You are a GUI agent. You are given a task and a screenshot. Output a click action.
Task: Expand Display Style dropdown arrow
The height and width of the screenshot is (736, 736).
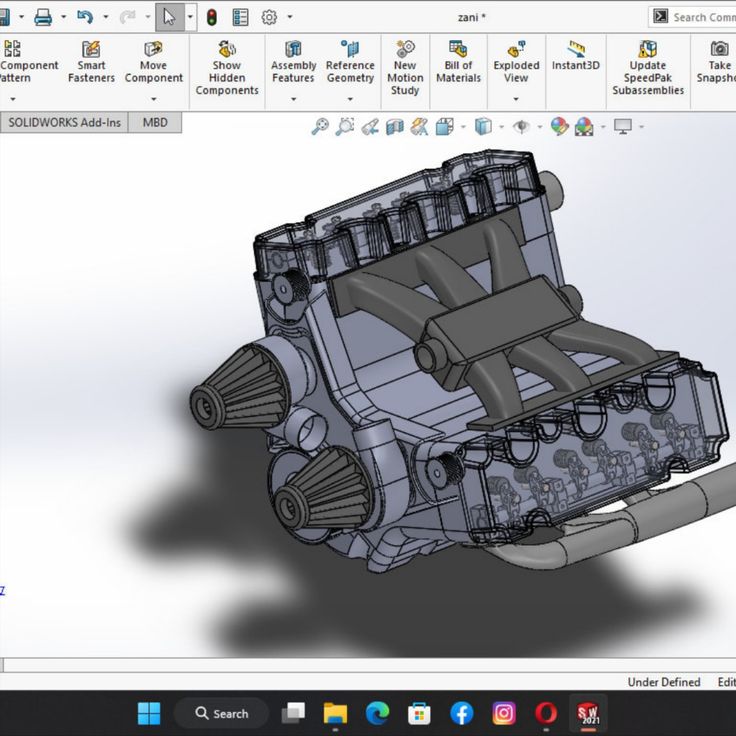click(x=501, y=127)
